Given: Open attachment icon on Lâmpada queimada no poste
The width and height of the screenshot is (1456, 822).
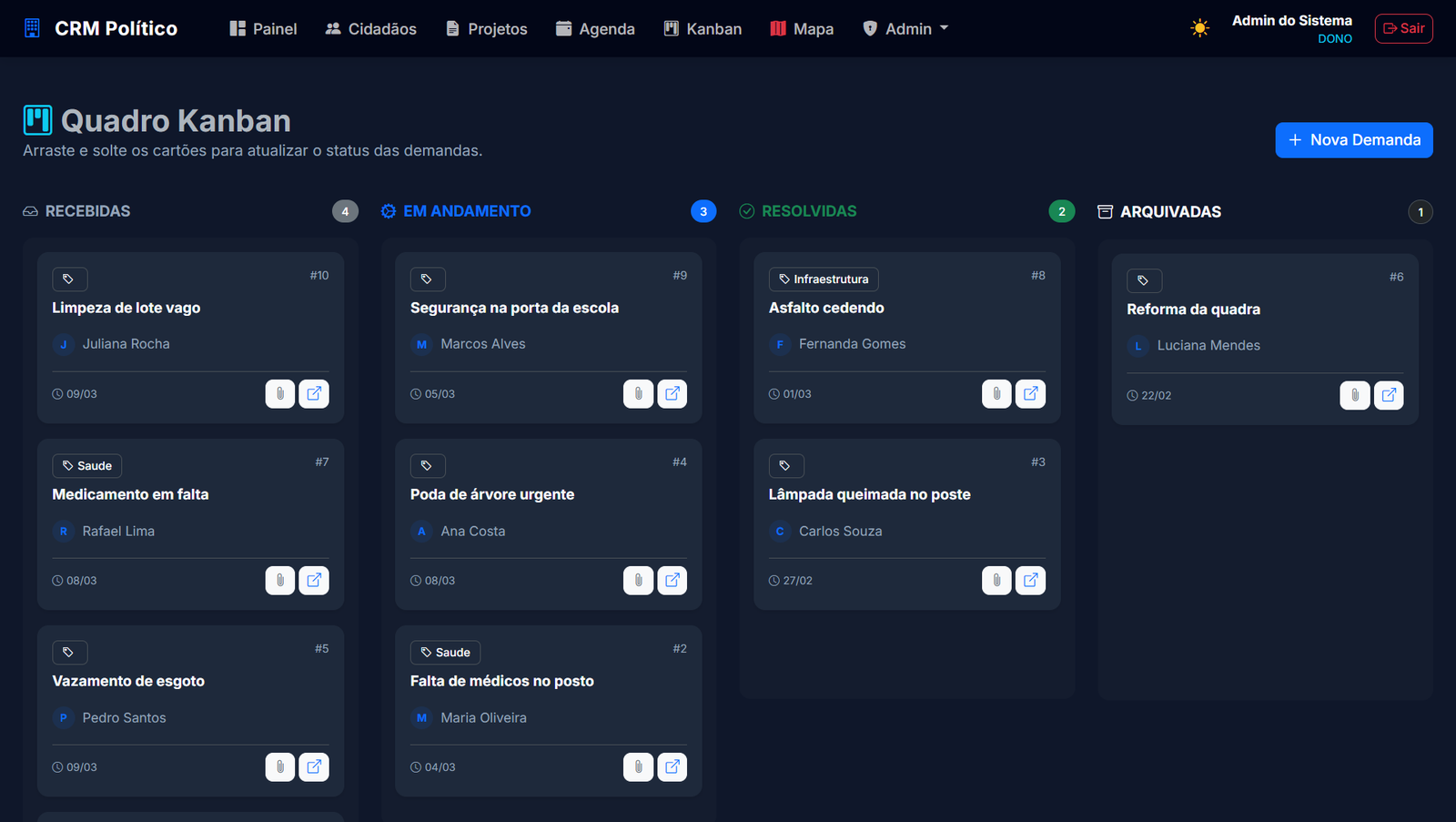Looking at the screenshot, I should coord(996,580).
